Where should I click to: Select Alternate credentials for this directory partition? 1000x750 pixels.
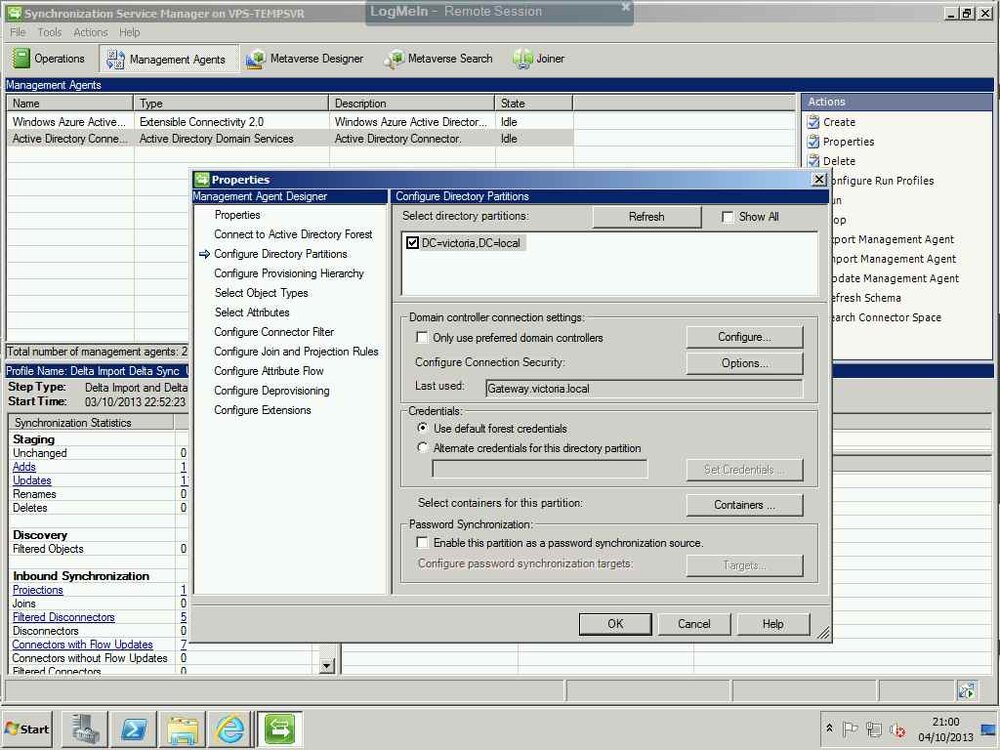click(x=422, y=448)
